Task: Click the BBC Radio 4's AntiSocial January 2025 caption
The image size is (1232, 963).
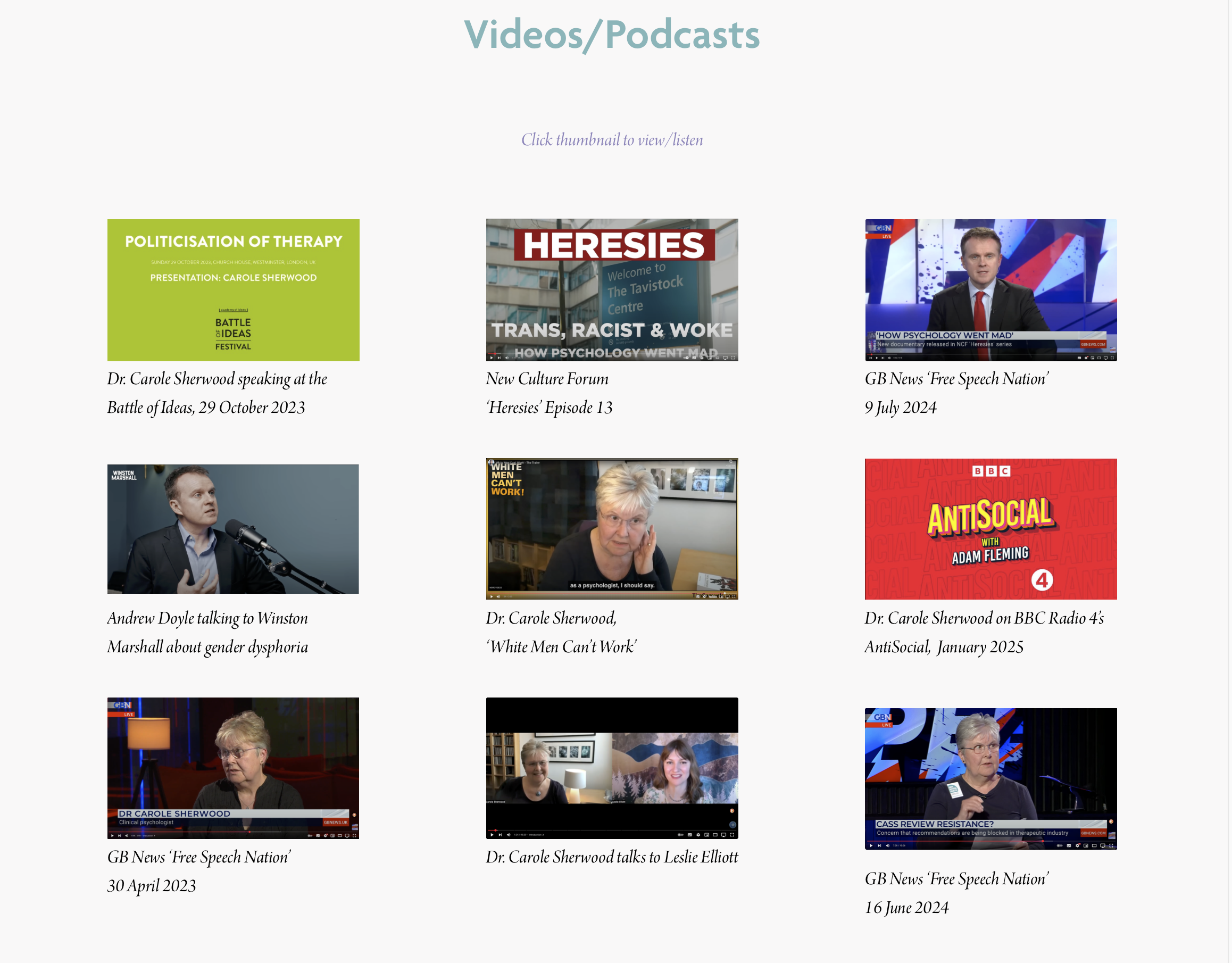Action: [984, 633]
